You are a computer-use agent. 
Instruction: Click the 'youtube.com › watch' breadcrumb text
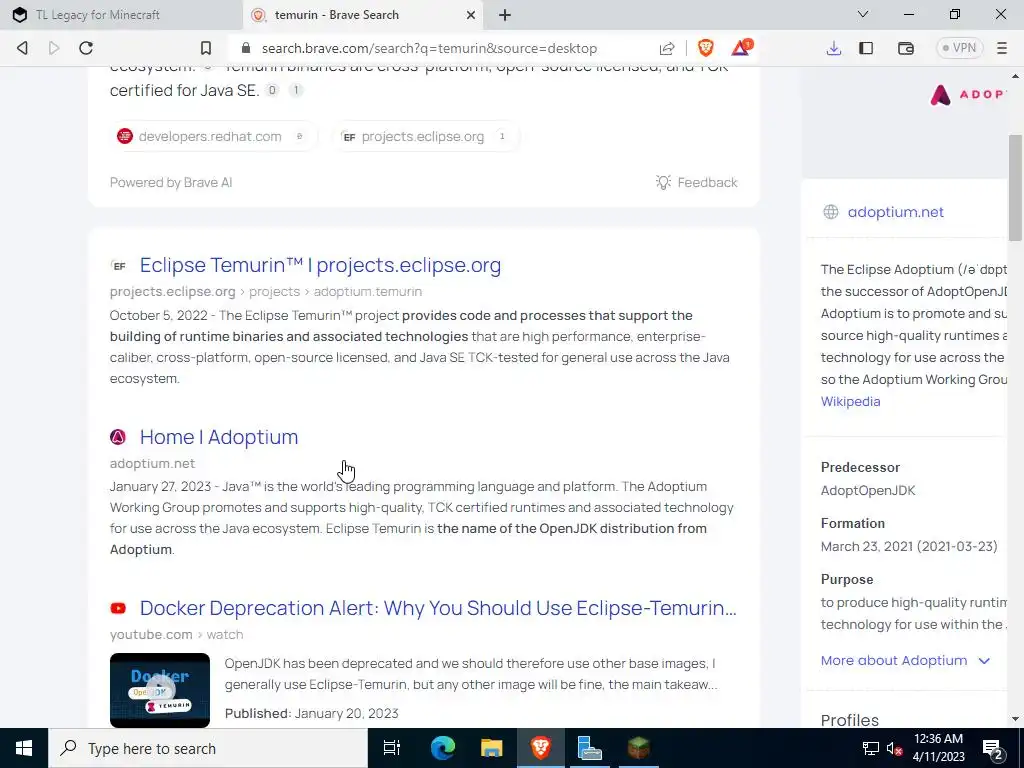click(176, 635)
